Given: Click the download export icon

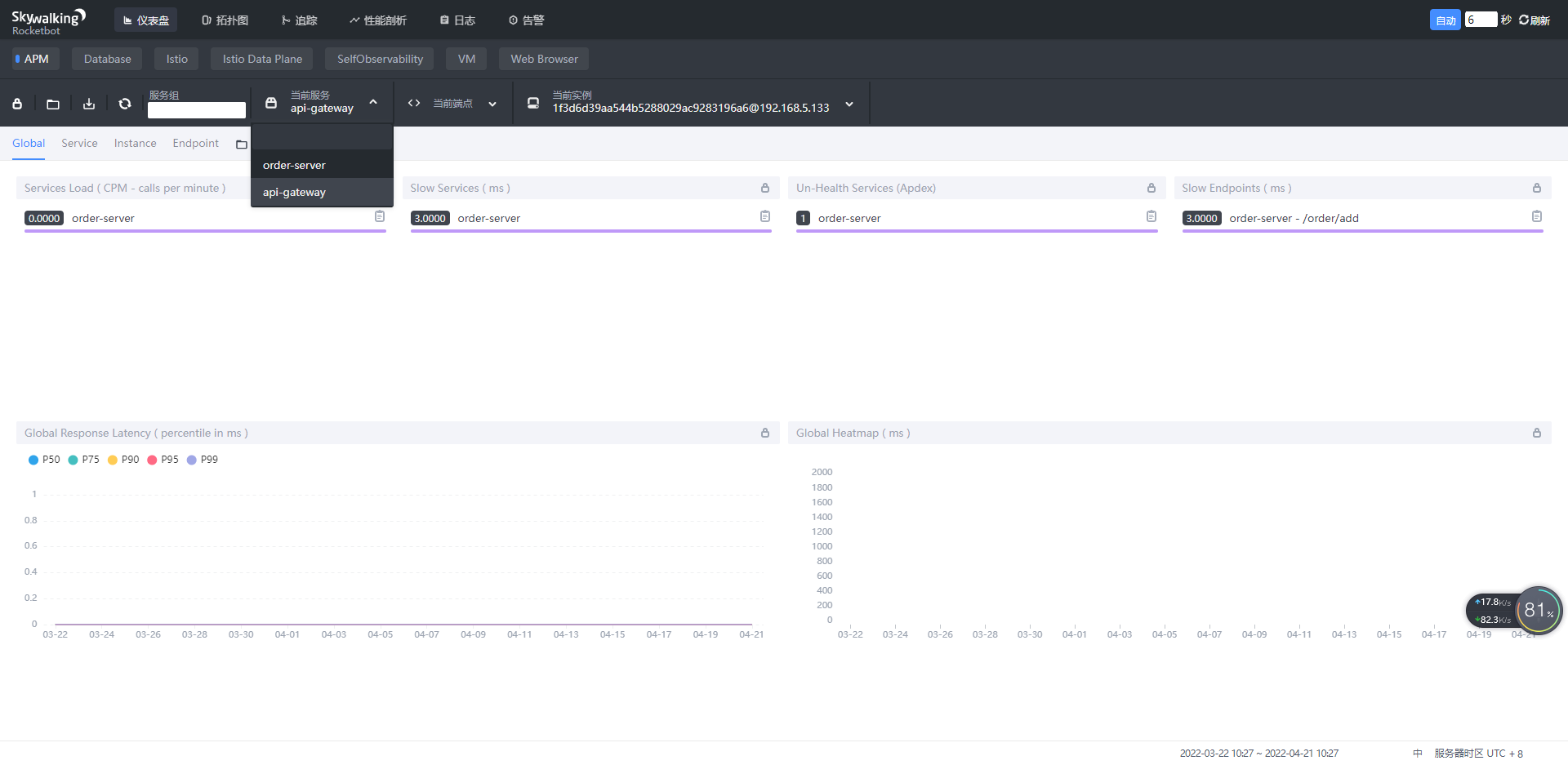Looking at the screenshot, I should tap(89, 104).
